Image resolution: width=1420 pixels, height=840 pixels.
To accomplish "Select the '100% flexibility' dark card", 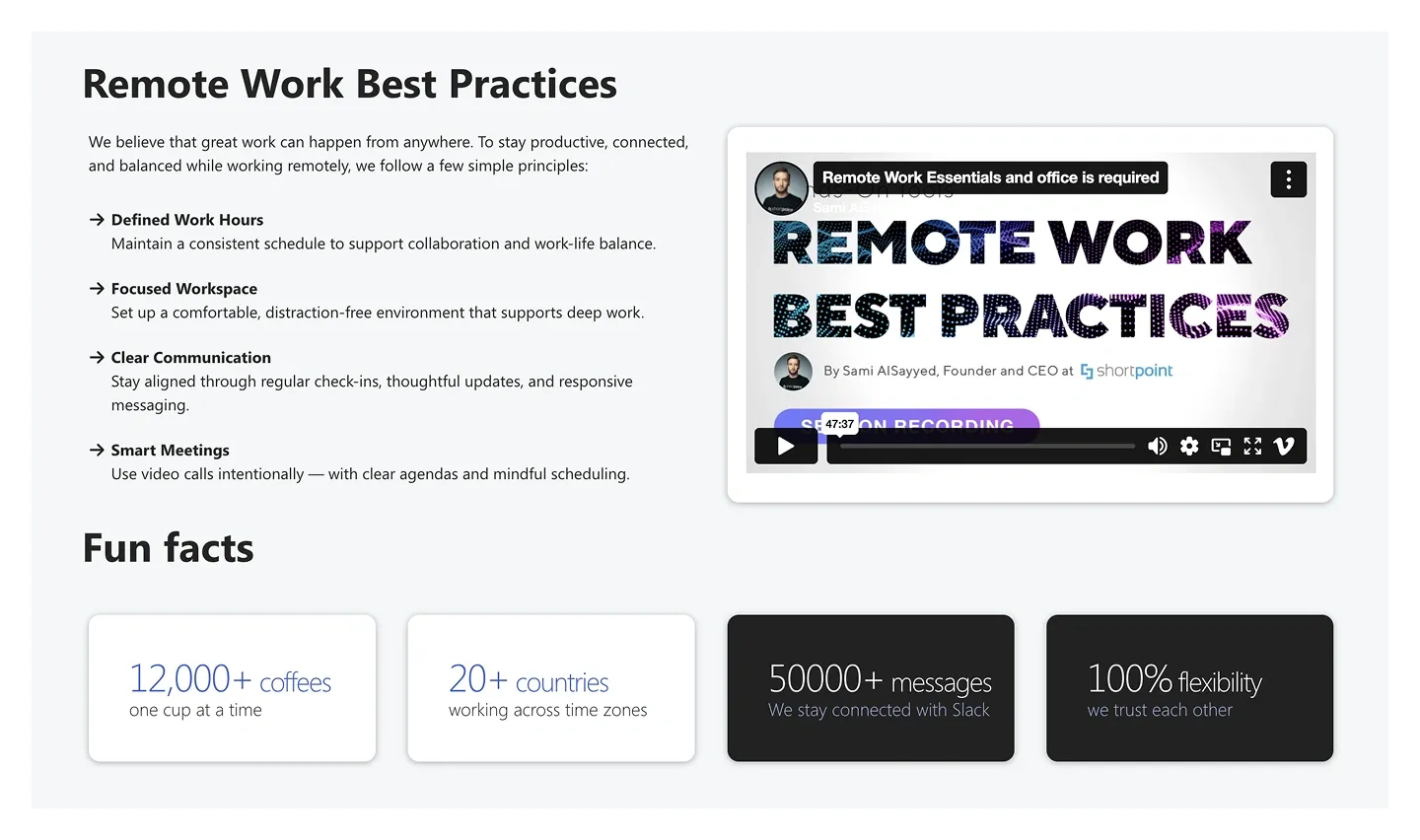I will 1190,688.
